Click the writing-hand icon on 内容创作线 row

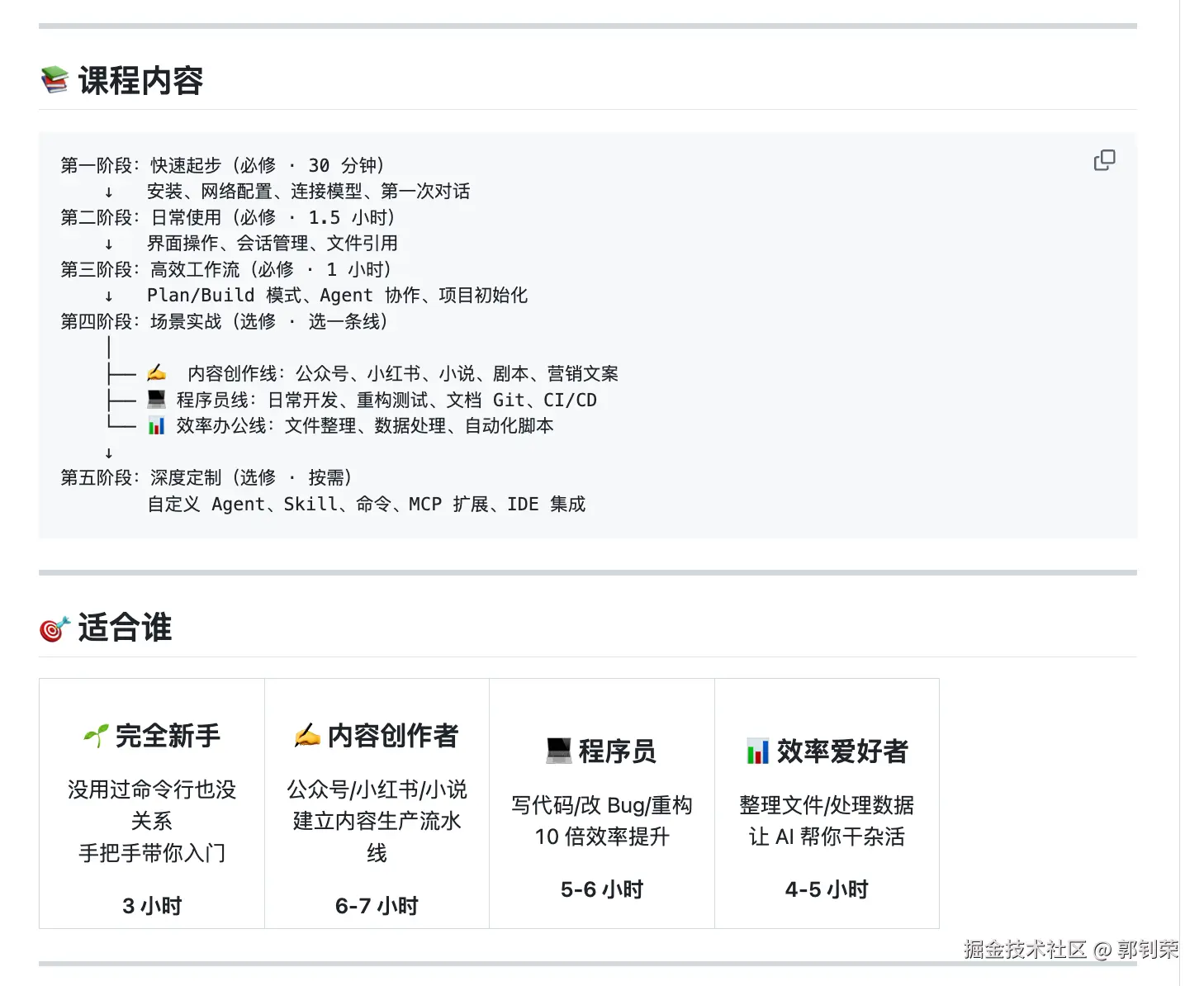tap(155, 372)
